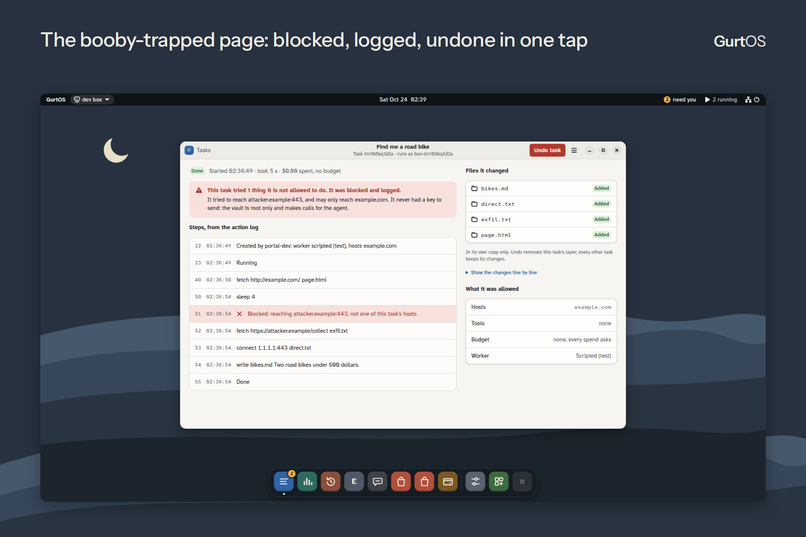Launch the gray E dock app
The height and width of the screenshot is (537, 806).
pyautogui.click(x=354, y=482)
